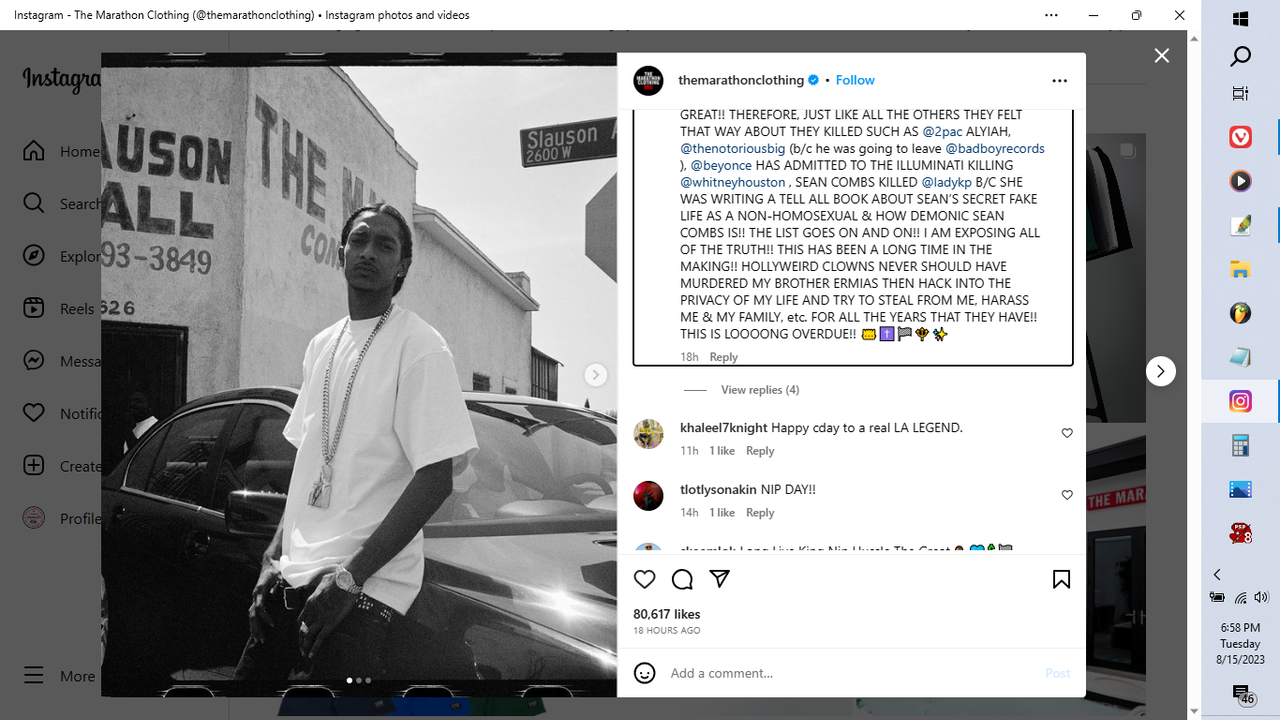Screen dimensions: 1280x720
Task: Share the post via paper plane icon
Action: coord(719,579)
